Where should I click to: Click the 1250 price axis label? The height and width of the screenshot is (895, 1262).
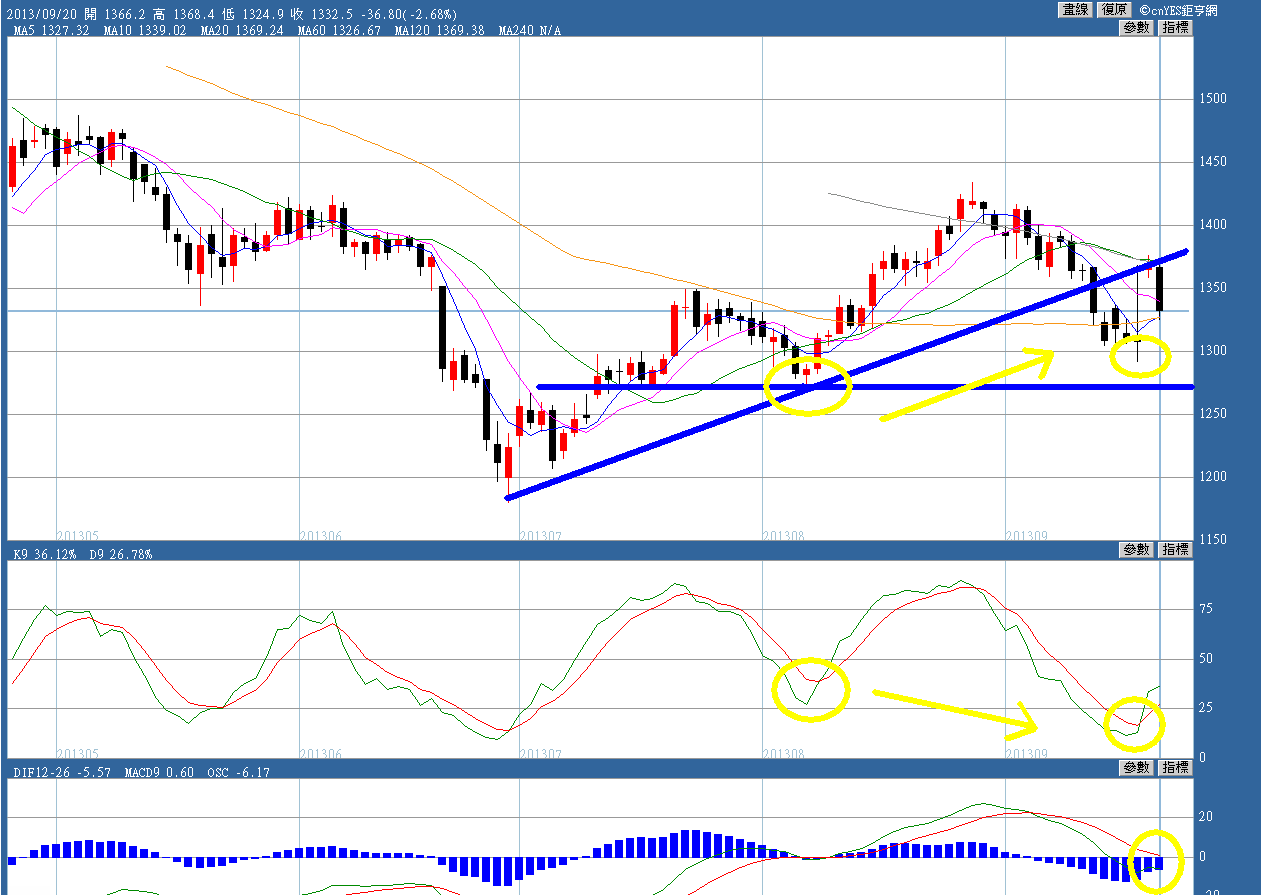point(1211,414)
